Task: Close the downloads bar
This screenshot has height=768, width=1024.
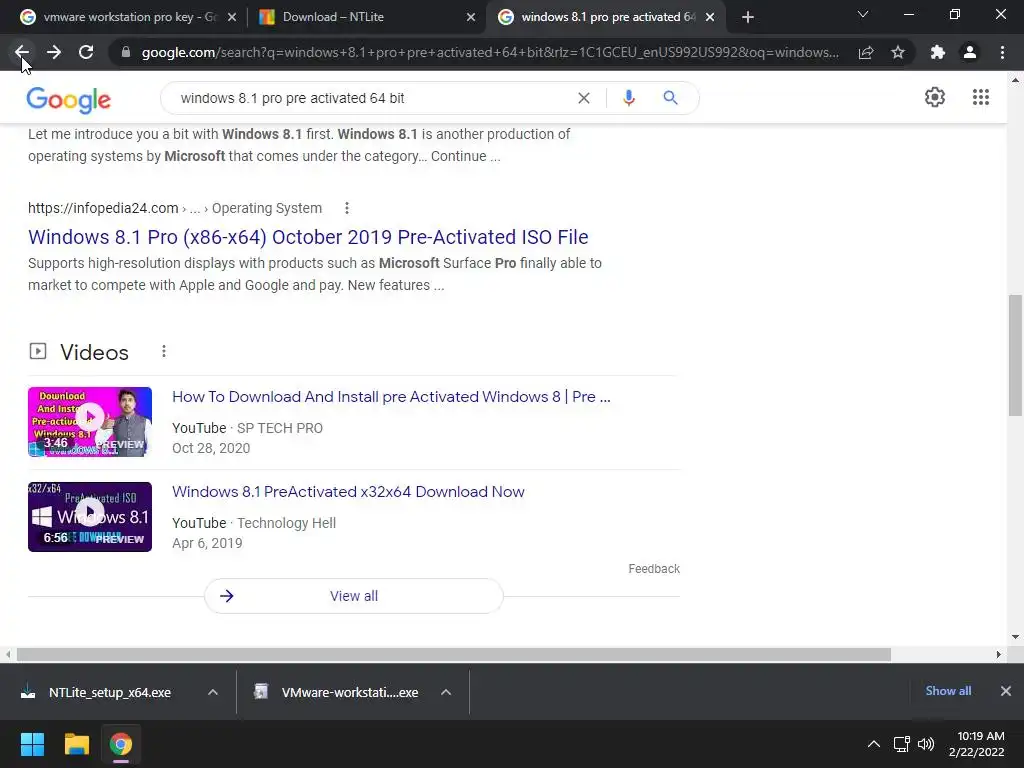Action: point(1006,691)
